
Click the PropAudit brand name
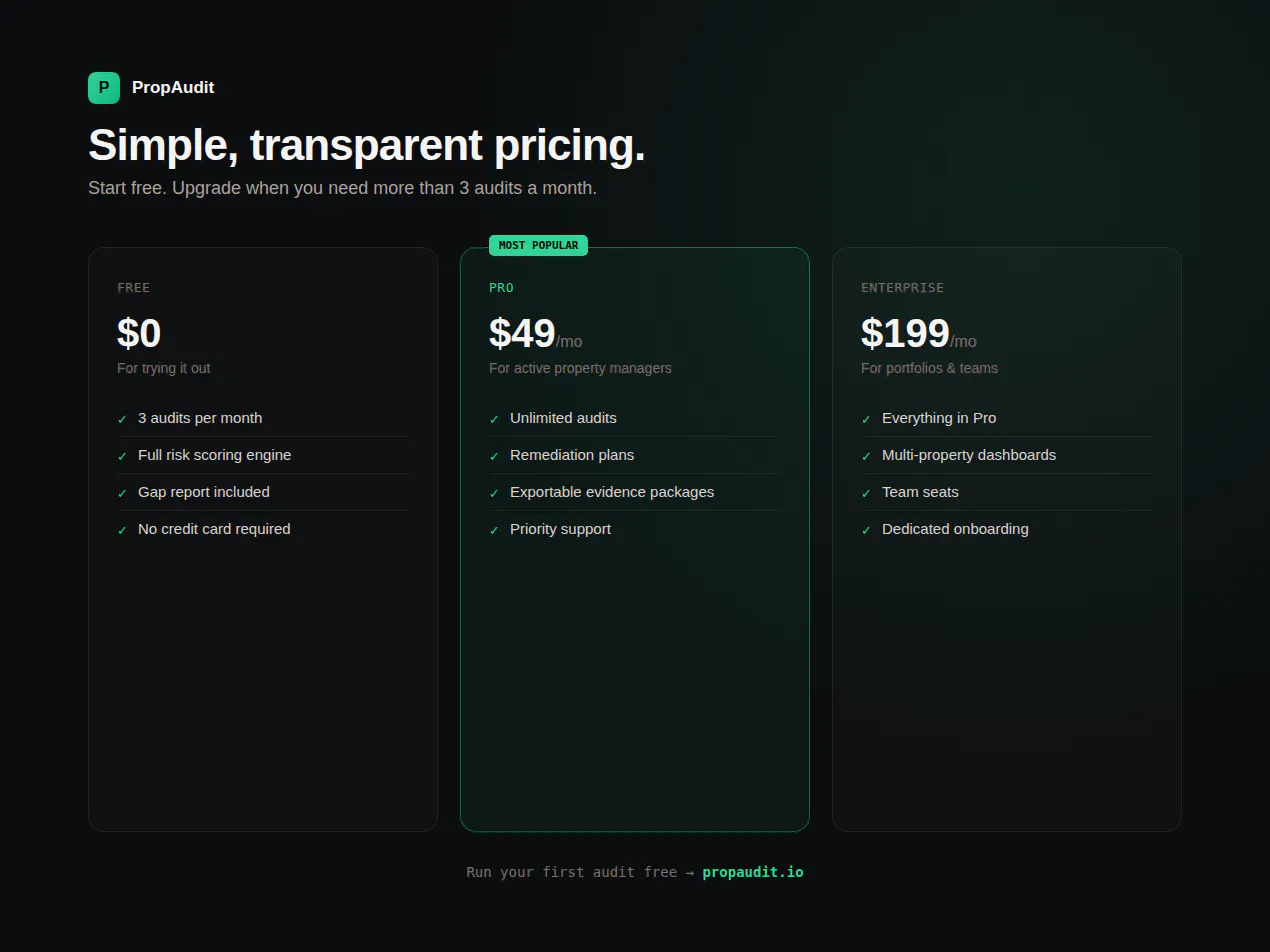click(173, 88)
